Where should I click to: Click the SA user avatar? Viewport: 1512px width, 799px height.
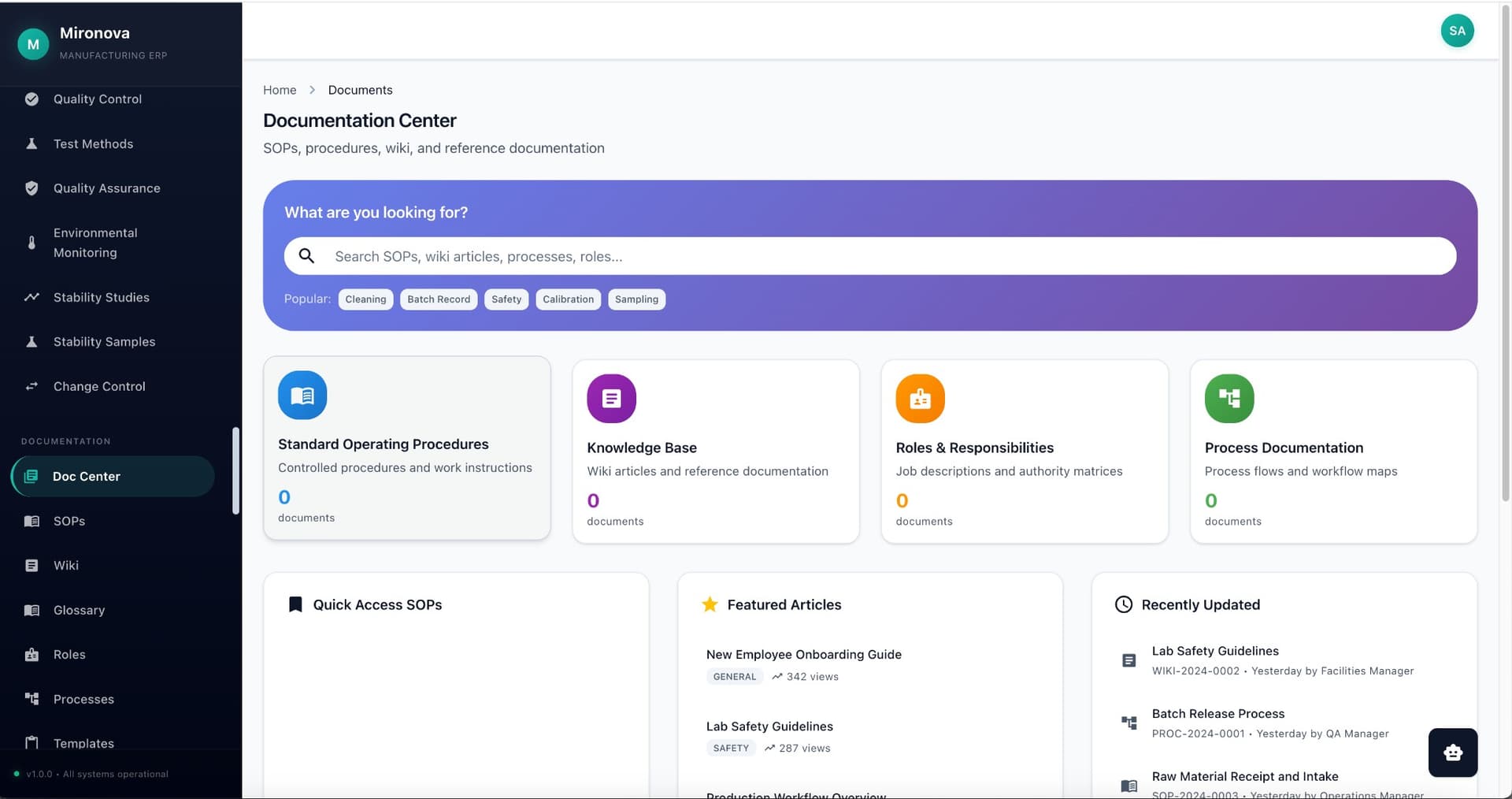click(x=1457, y=31)
